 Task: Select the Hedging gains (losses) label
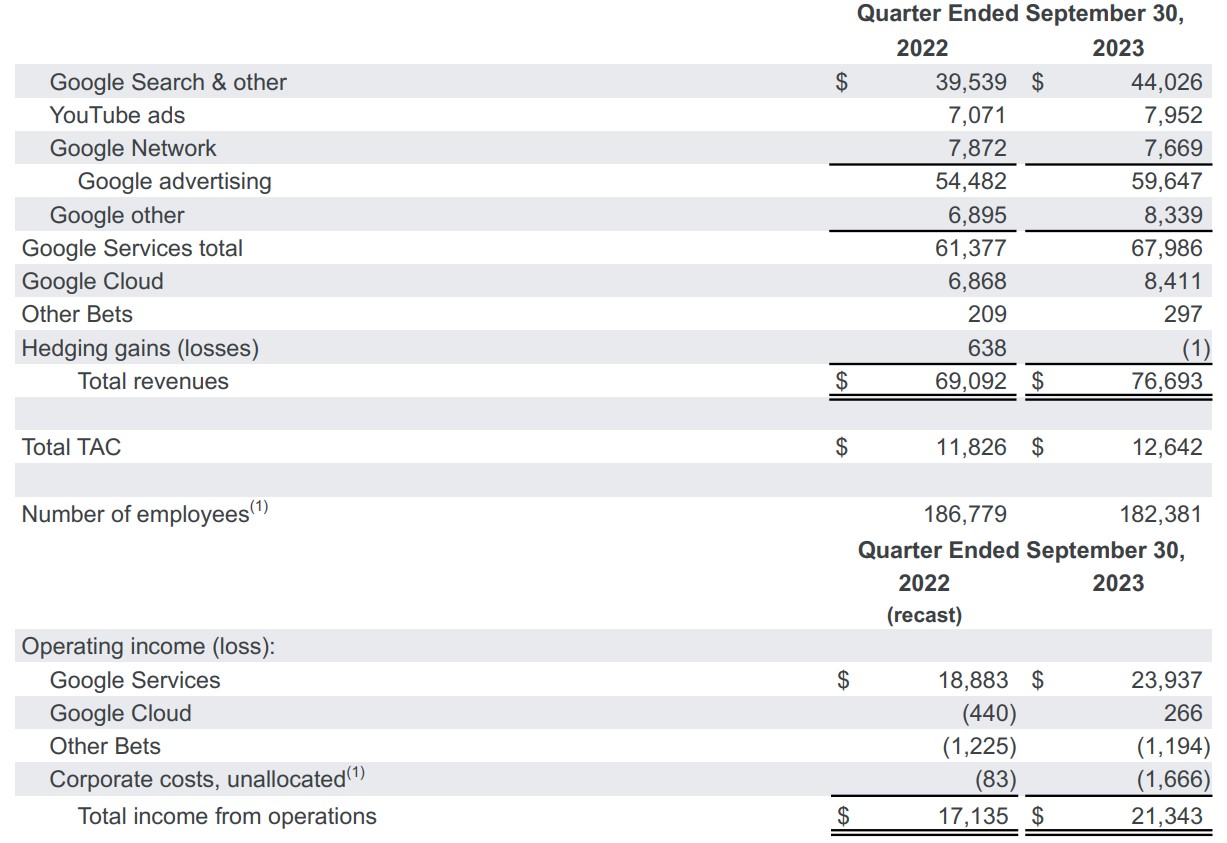140,348
